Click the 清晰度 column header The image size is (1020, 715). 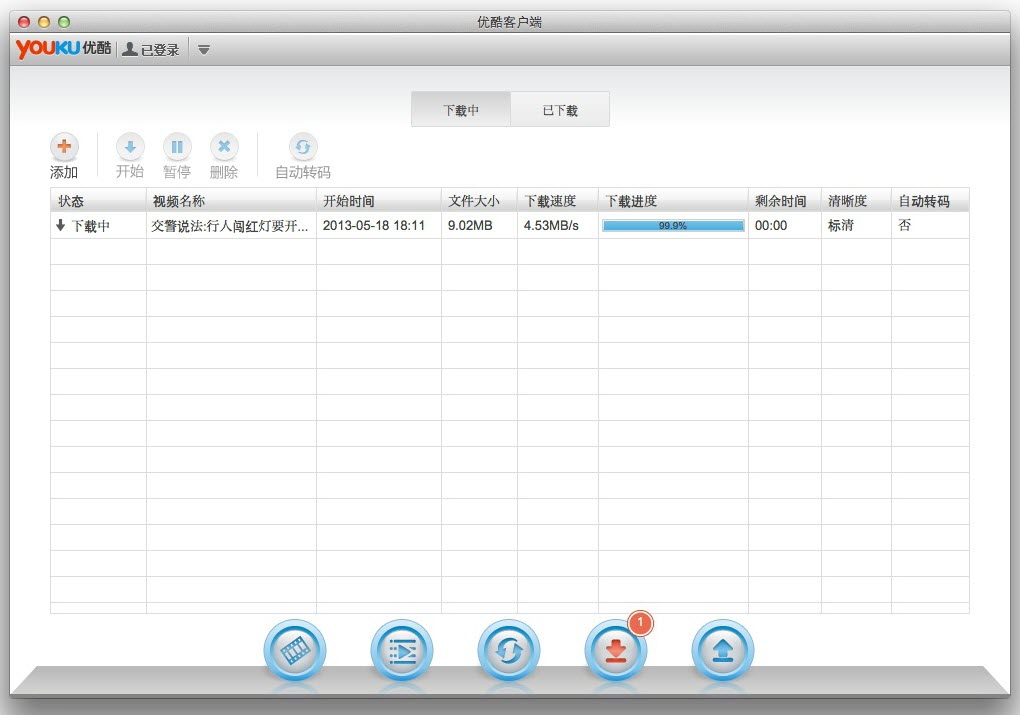(856, 201)
